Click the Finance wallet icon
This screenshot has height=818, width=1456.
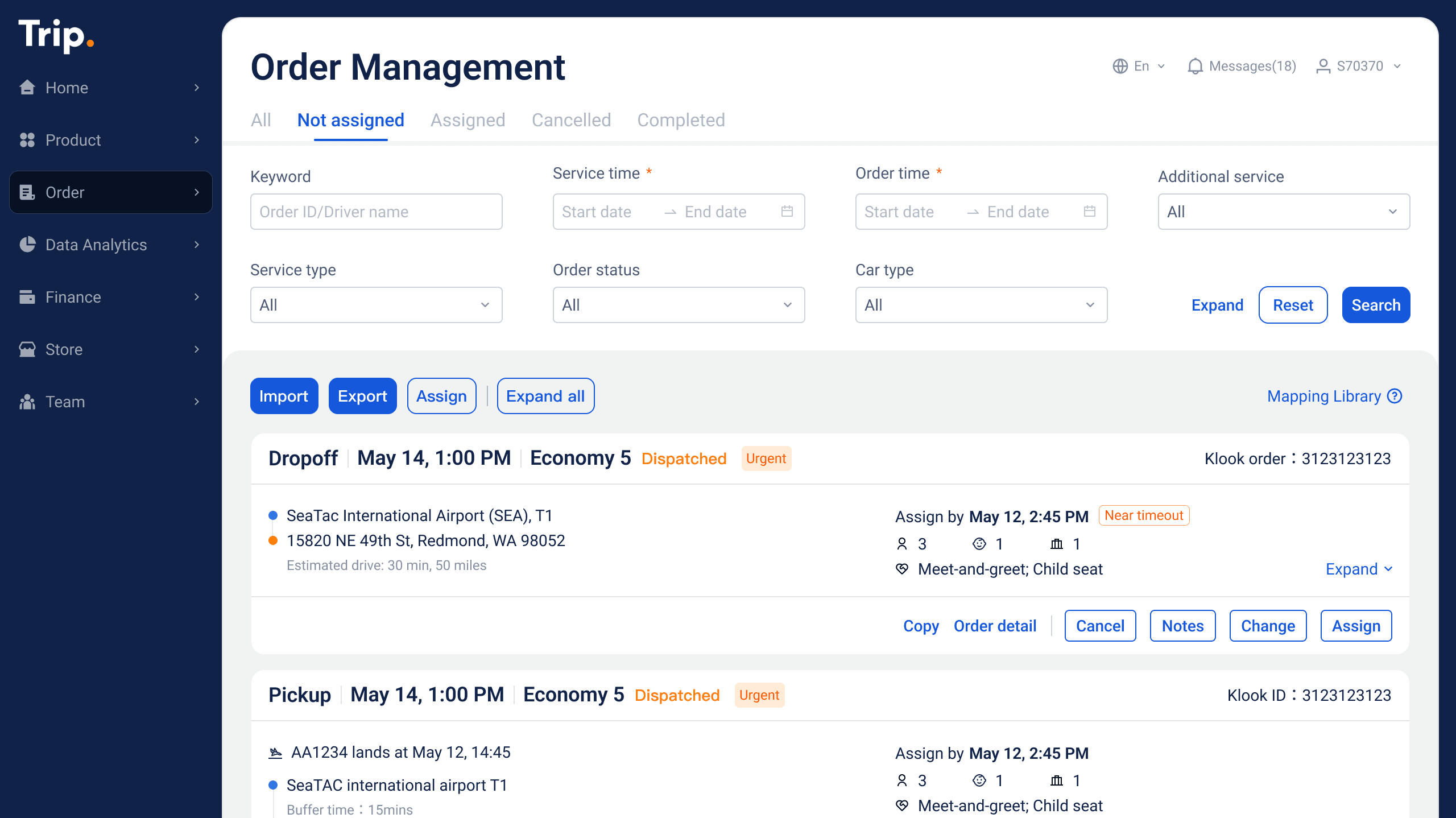point(27,297)
